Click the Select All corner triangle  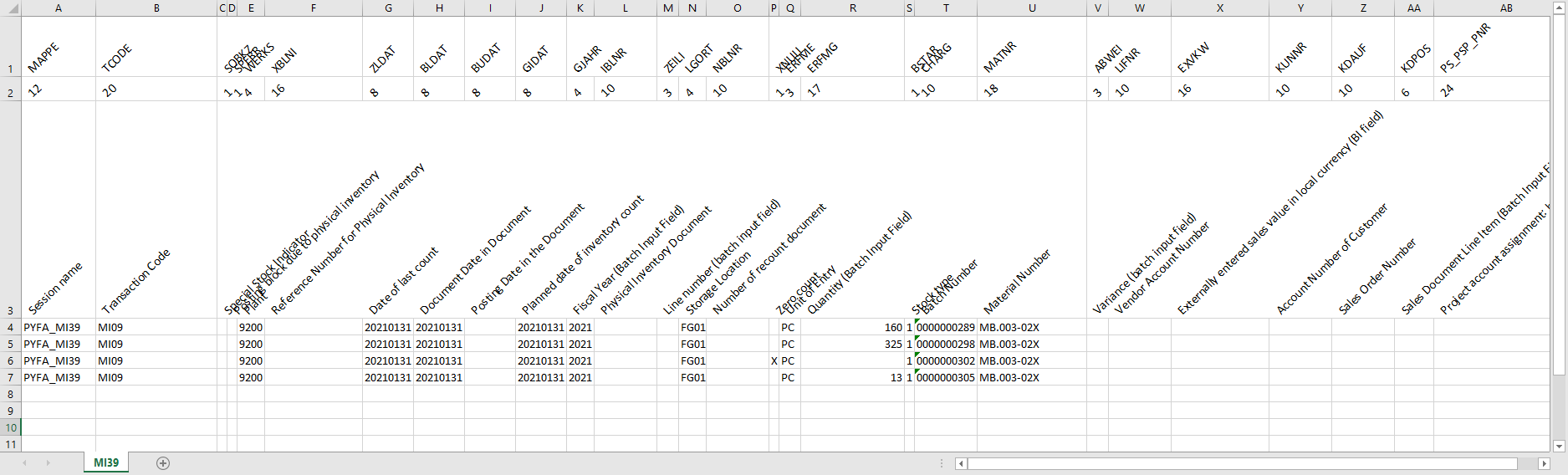pyautogui.click(x=10, y=8)
